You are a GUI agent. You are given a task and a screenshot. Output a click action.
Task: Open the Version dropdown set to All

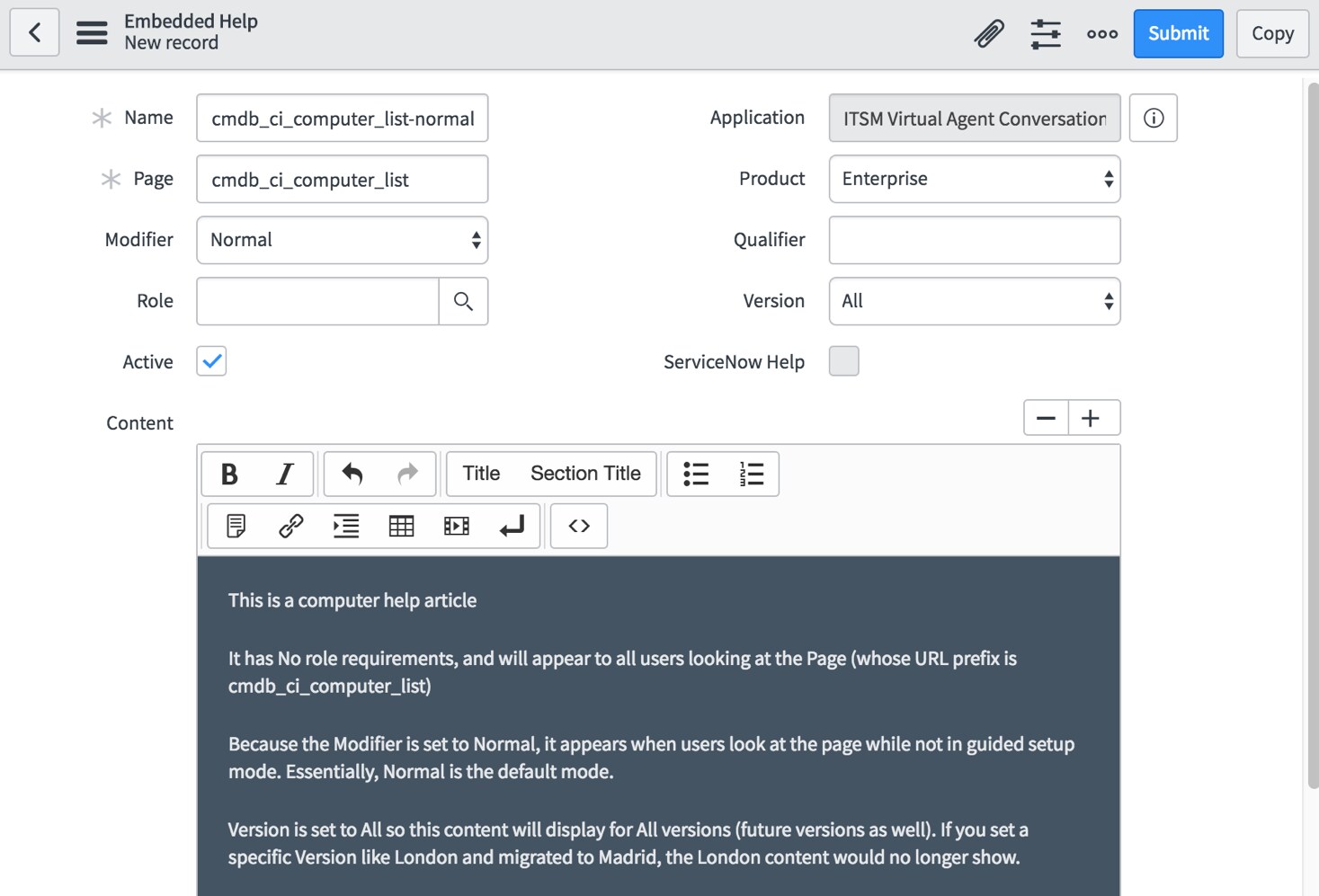click(974, 301)
